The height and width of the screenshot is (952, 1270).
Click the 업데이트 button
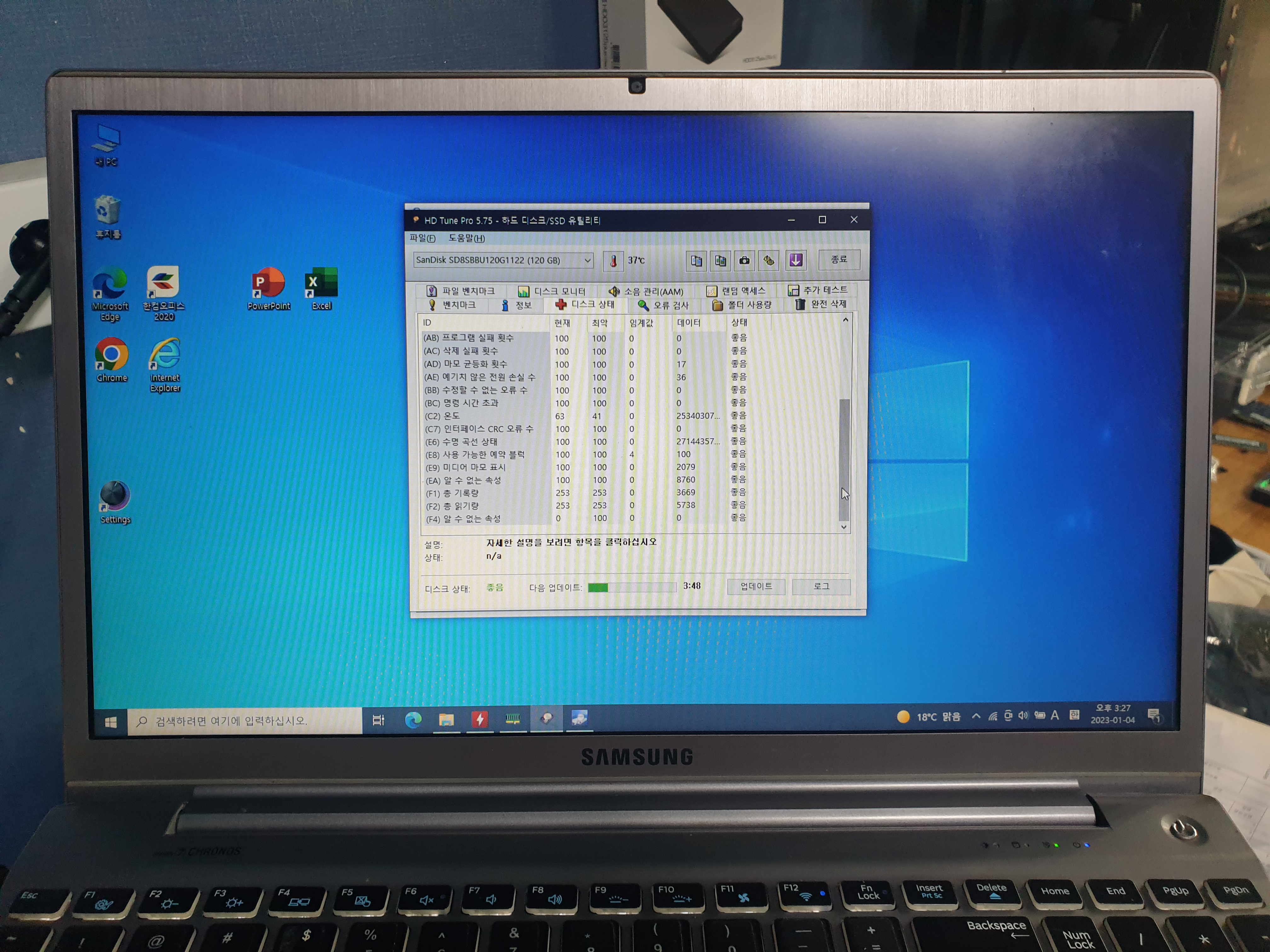coord(756,586)
